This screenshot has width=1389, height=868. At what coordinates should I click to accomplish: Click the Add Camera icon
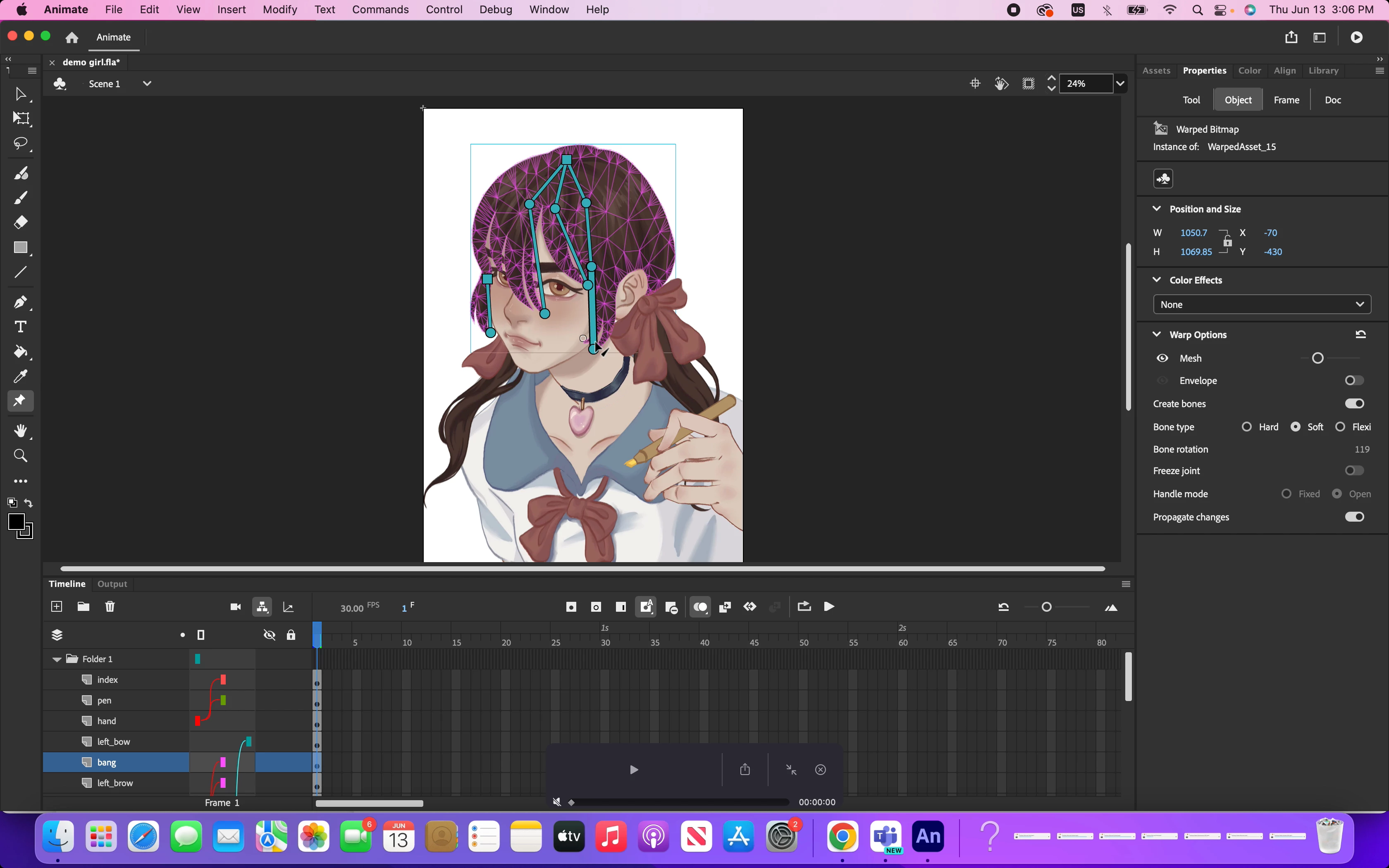click(235, 607)
